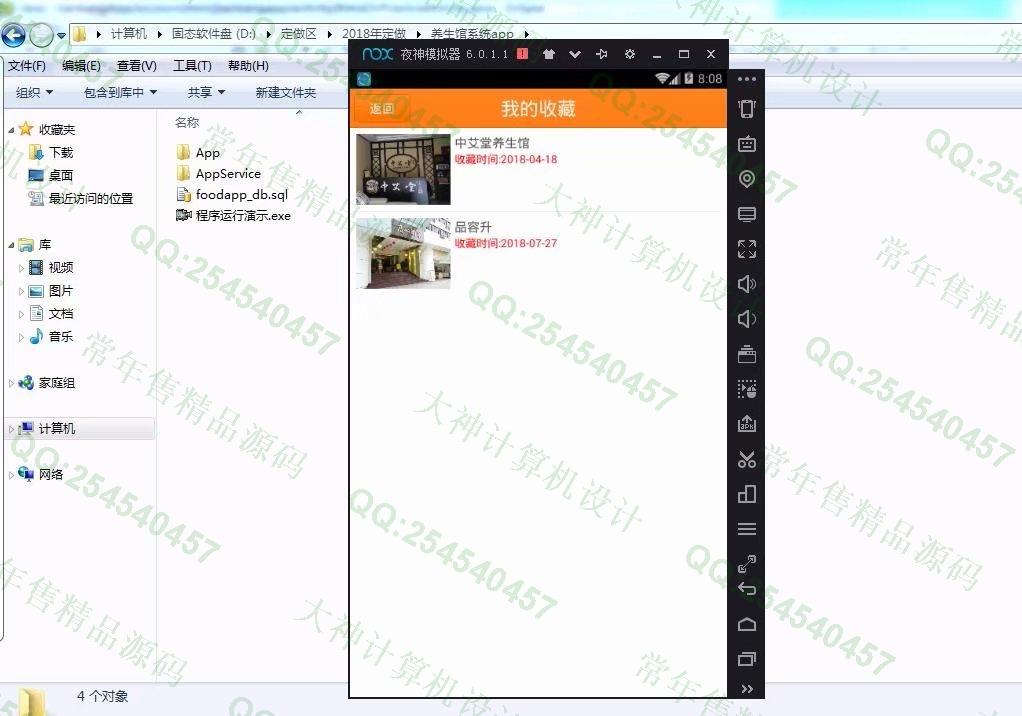
Task: Open 包含到库中 dropdown
Action: click(121, 93)
